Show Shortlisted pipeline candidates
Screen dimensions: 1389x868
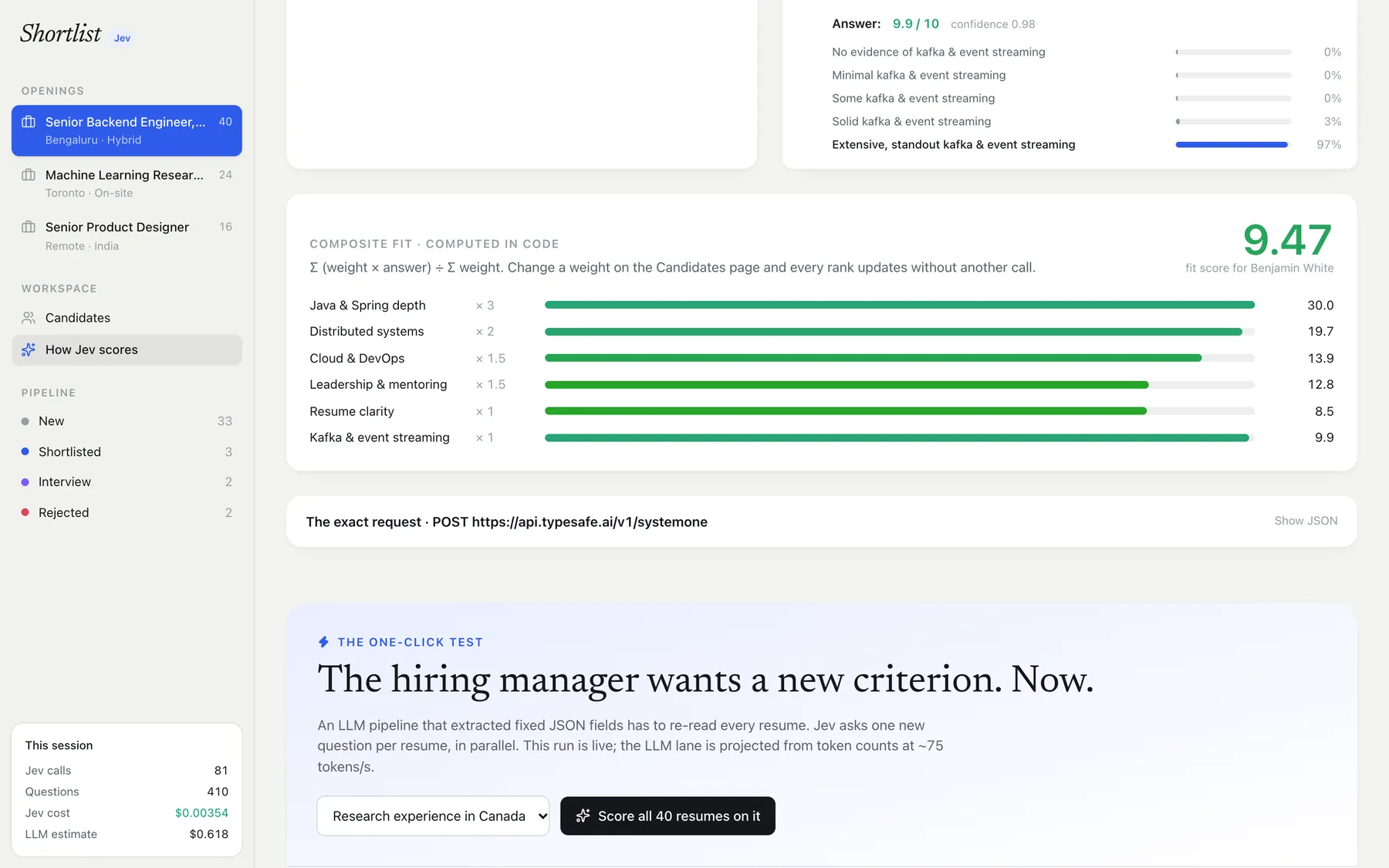pyautogui.click(x=127, y=451)
